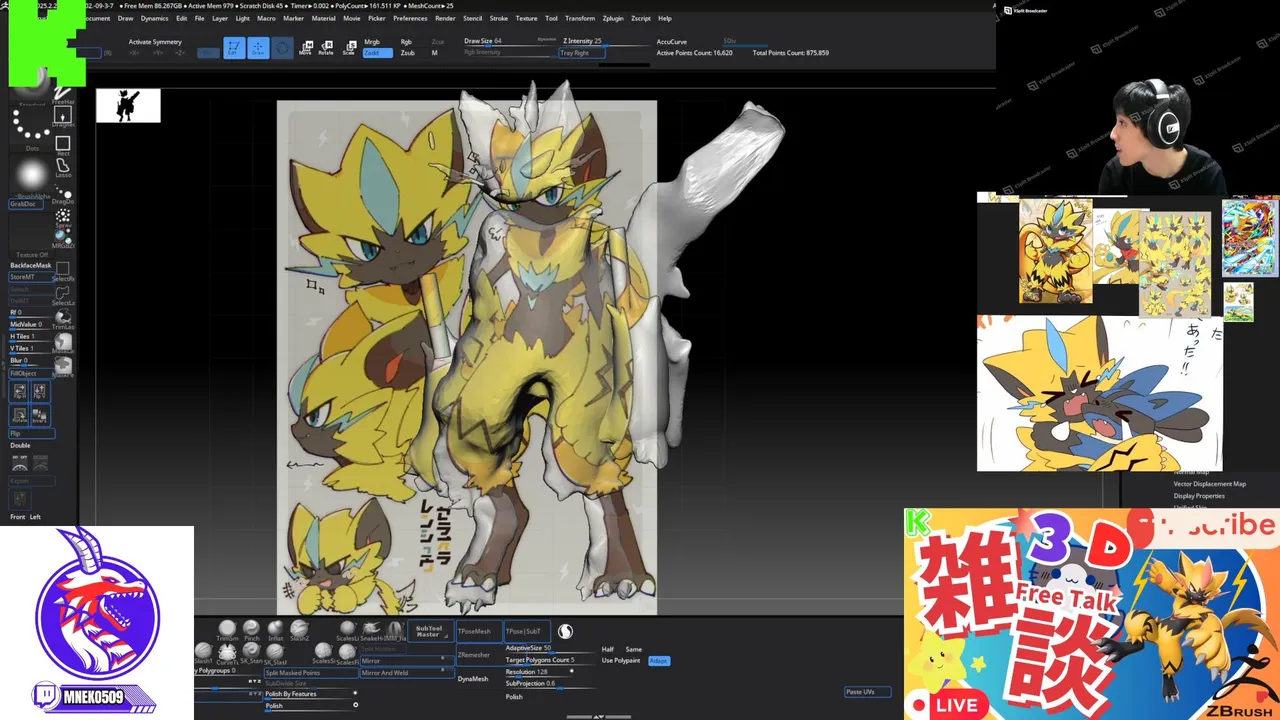Activate the Edit mode button

point(232,48)
